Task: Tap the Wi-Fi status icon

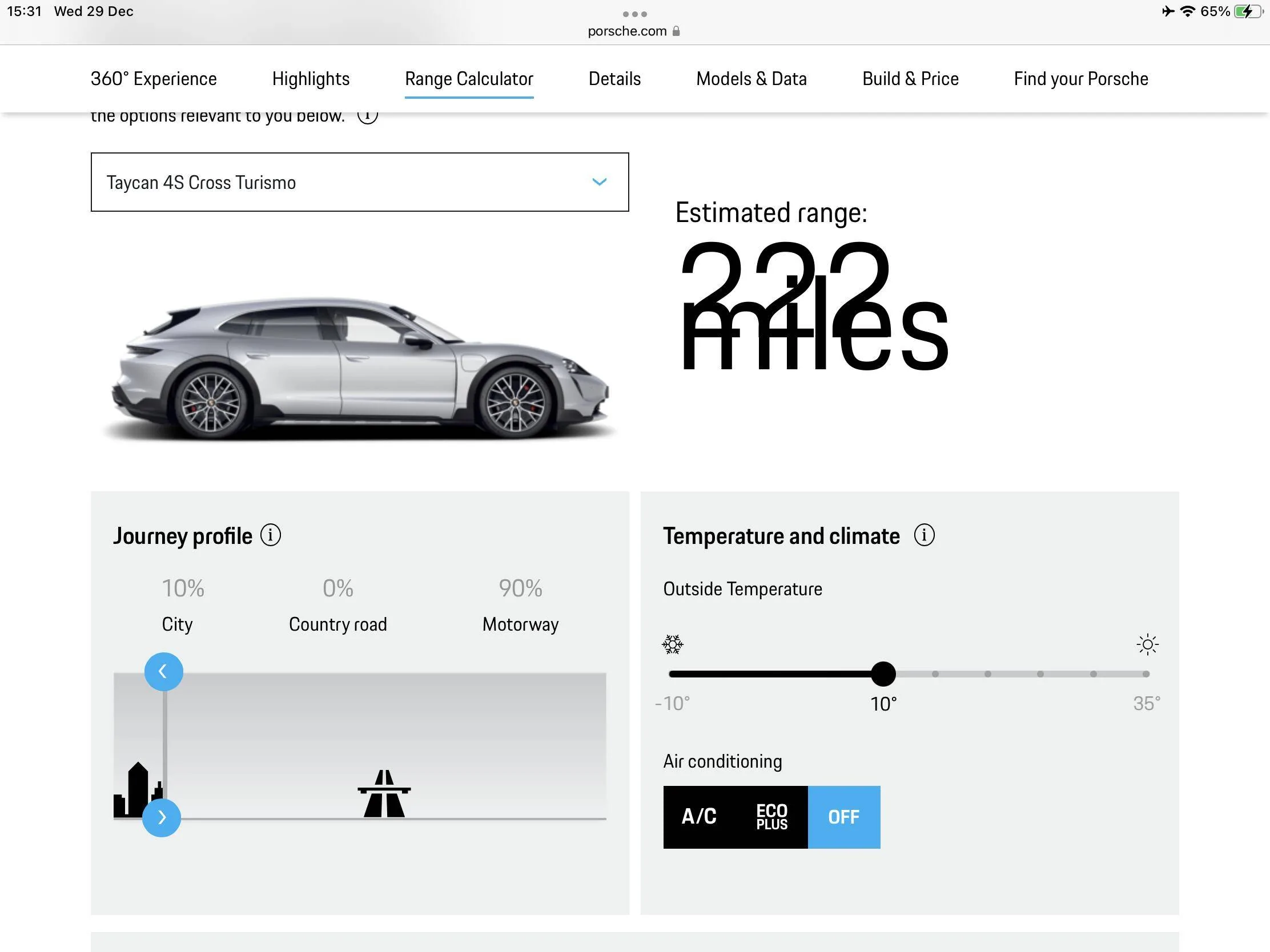Action: pos(1187,11)
